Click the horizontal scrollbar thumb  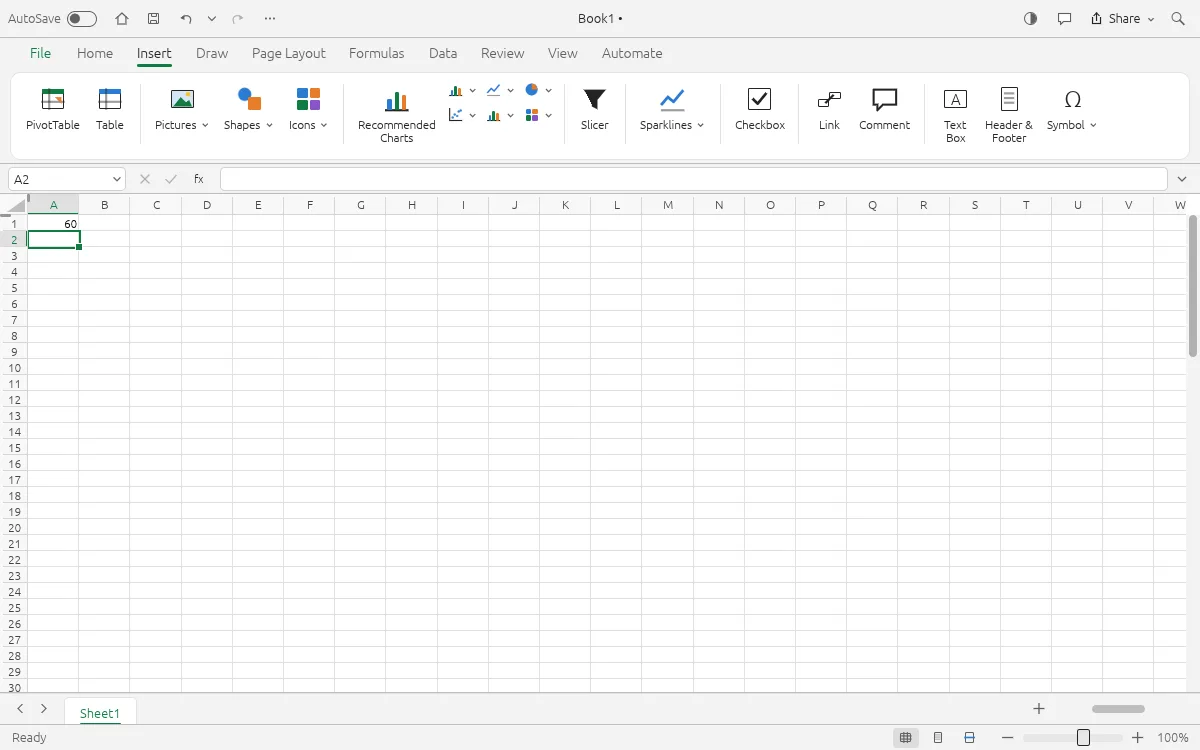click(x=1118, y=708)
